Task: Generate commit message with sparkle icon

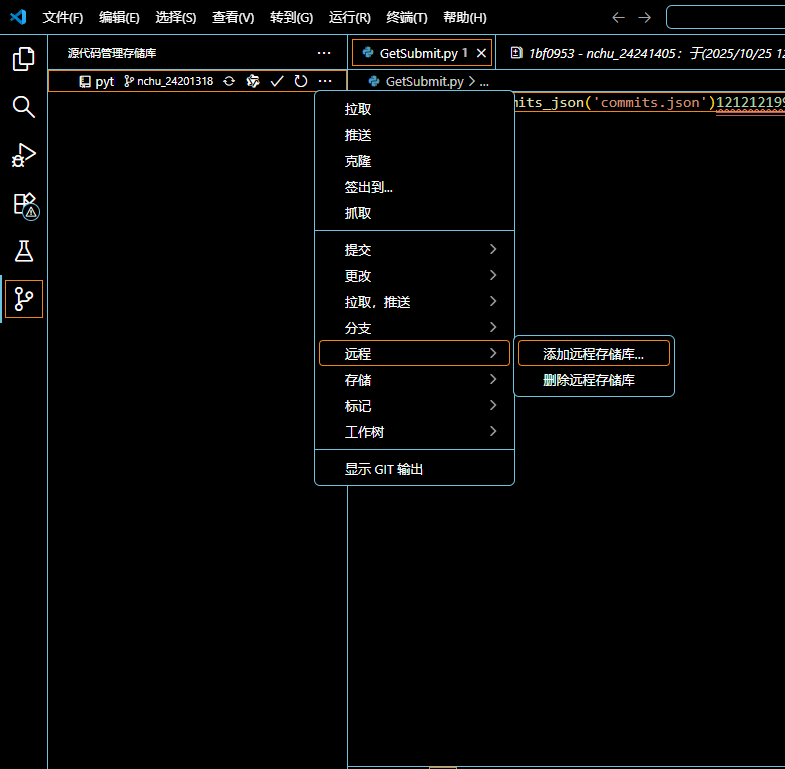Action: [253, 81]
